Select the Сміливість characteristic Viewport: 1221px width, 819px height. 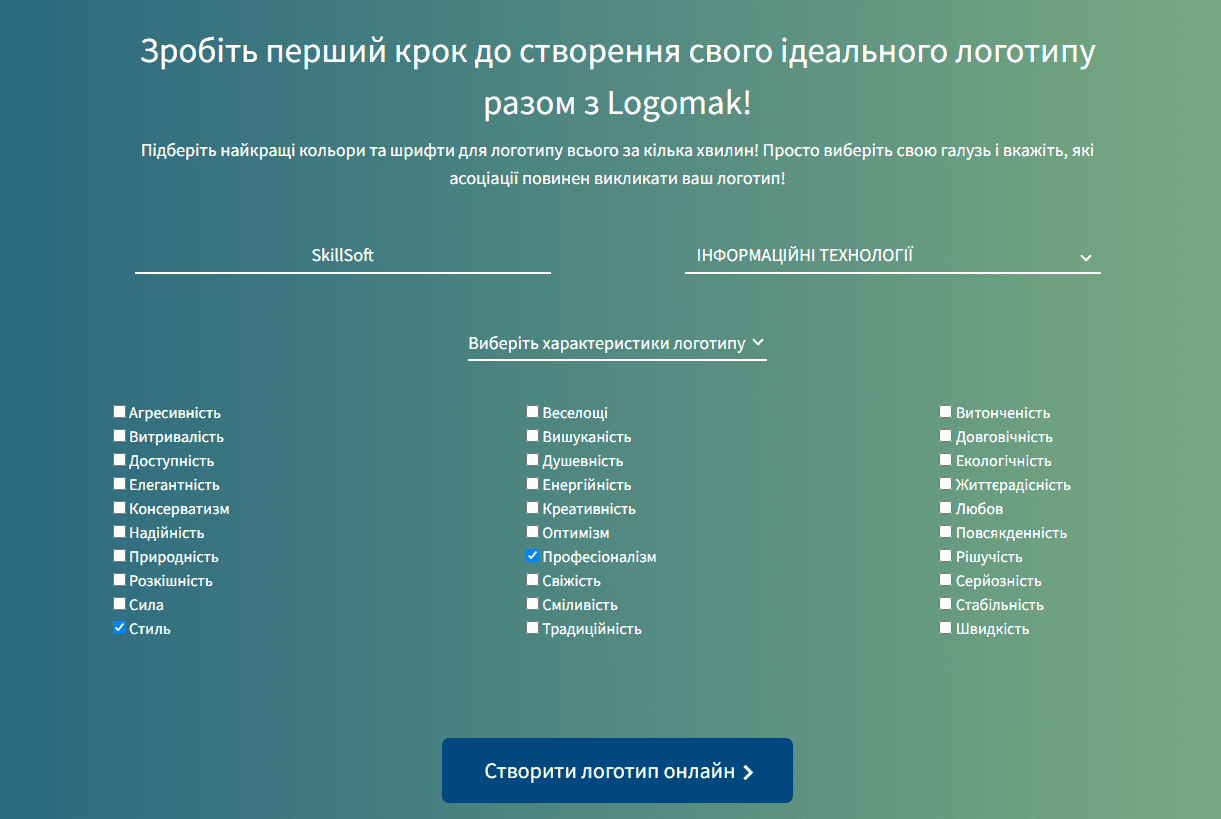tap(532, 604)
